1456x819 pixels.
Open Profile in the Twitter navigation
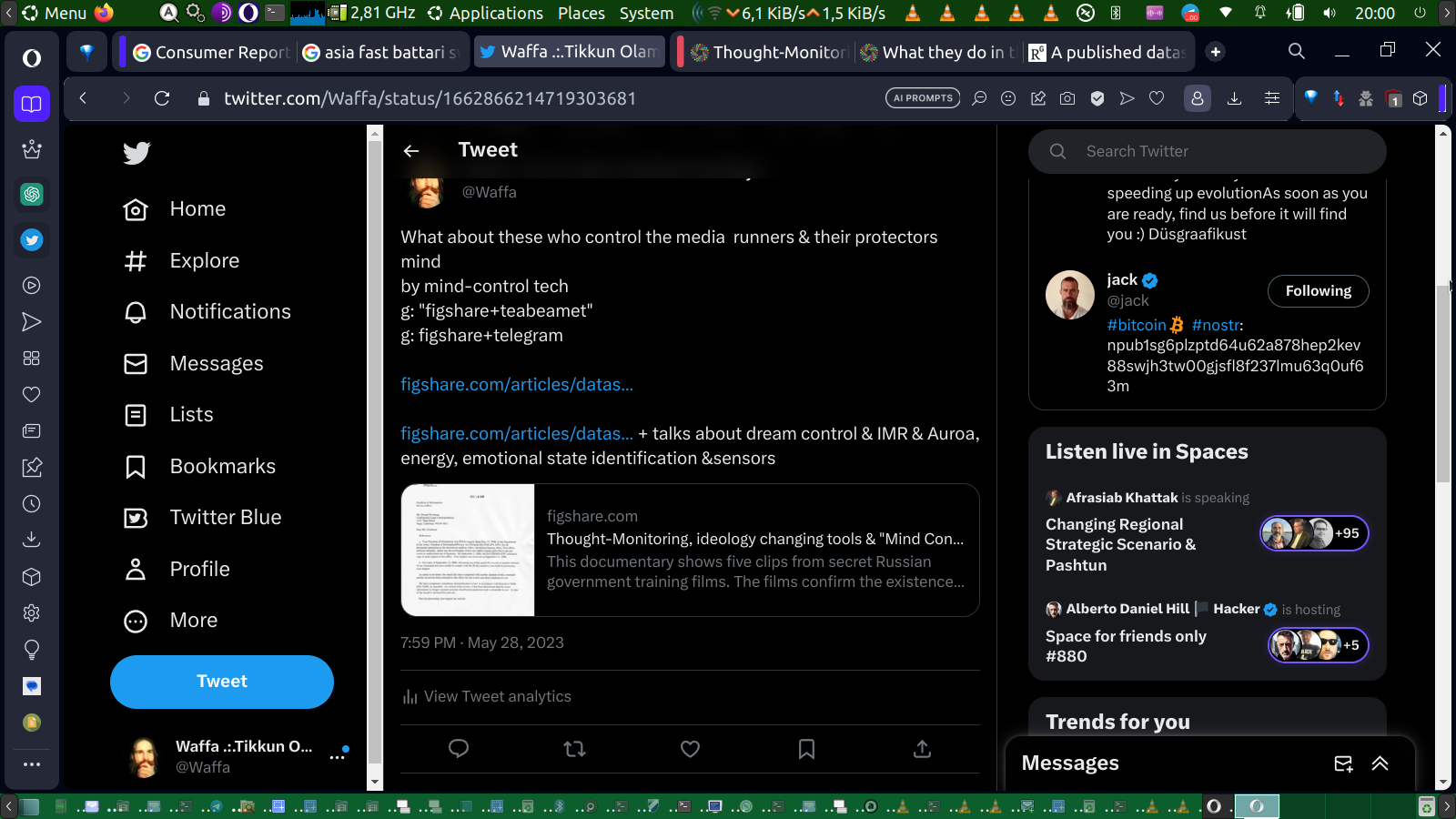[x=177, y=570]
